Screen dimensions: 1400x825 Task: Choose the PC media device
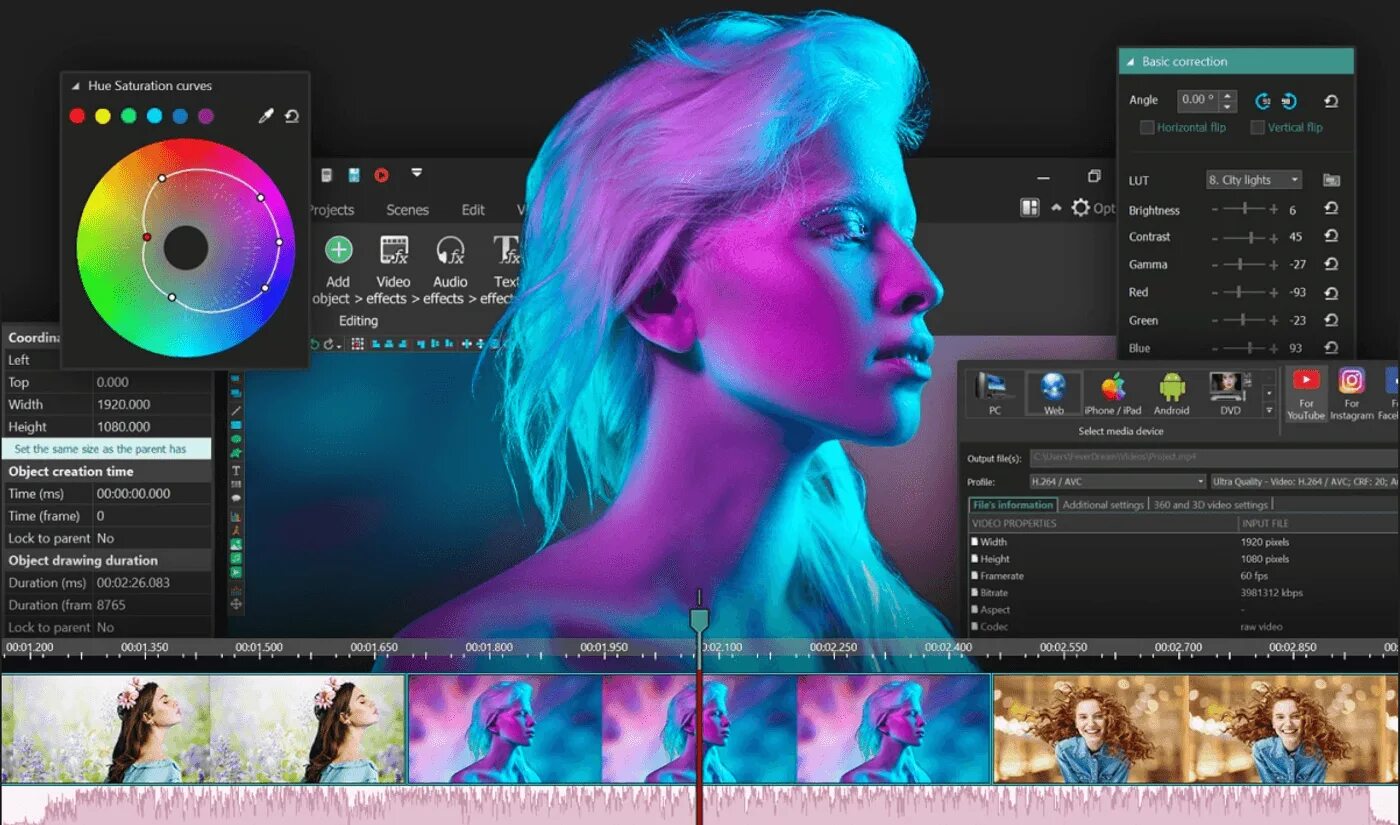click(x=995, y=393)
